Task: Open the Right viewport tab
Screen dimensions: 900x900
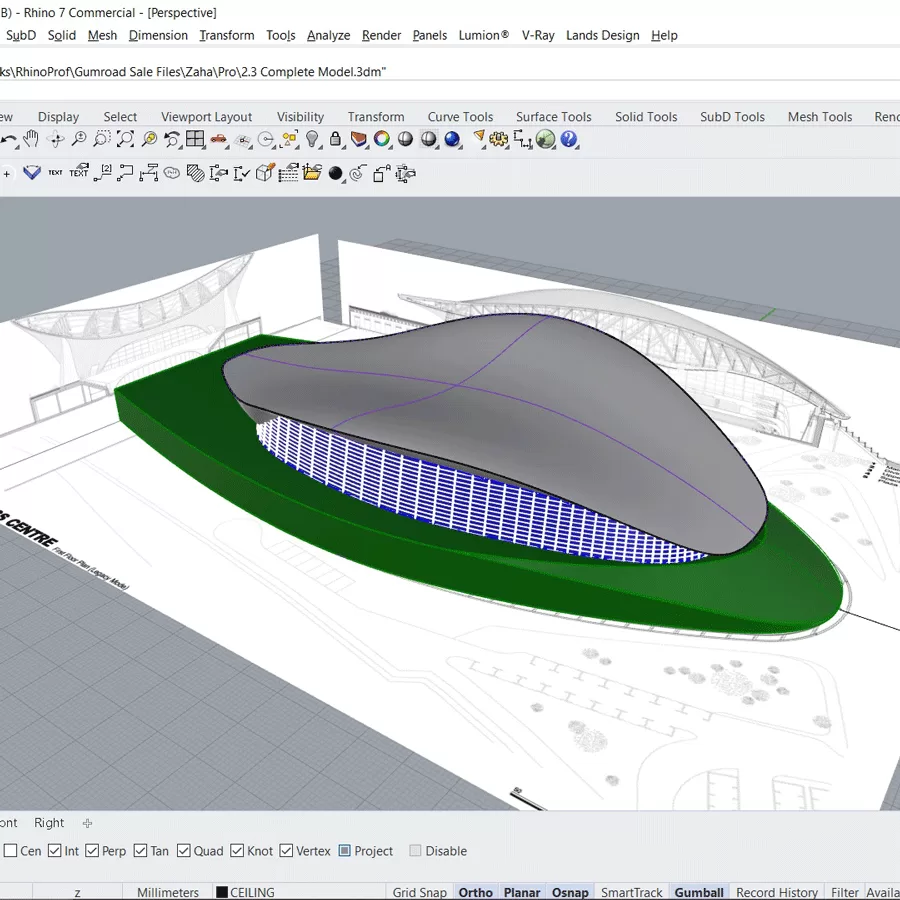Action: point(49,823)
